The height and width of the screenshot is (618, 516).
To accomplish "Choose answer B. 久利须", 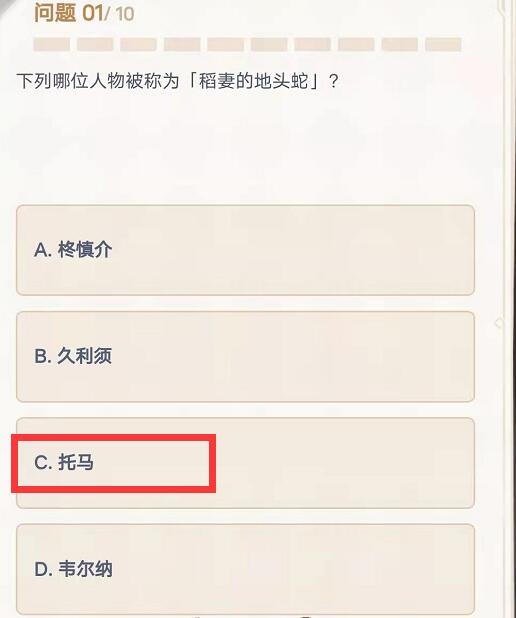I will [245, 357].
